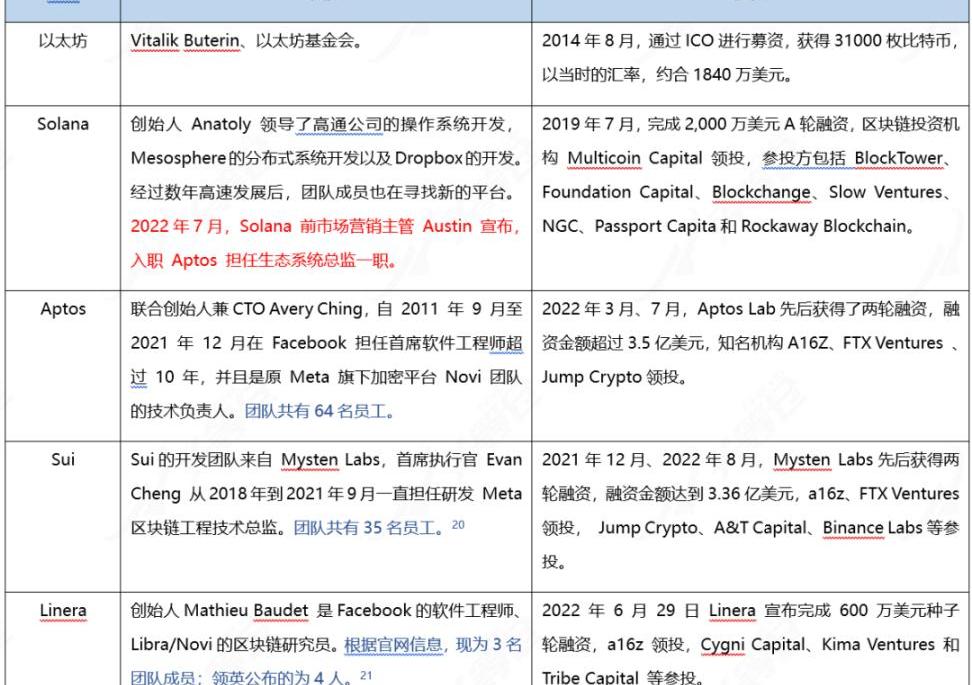Open footnote reference 20
The width and height of the screenshot is (972, 685).
pos(457,524)
